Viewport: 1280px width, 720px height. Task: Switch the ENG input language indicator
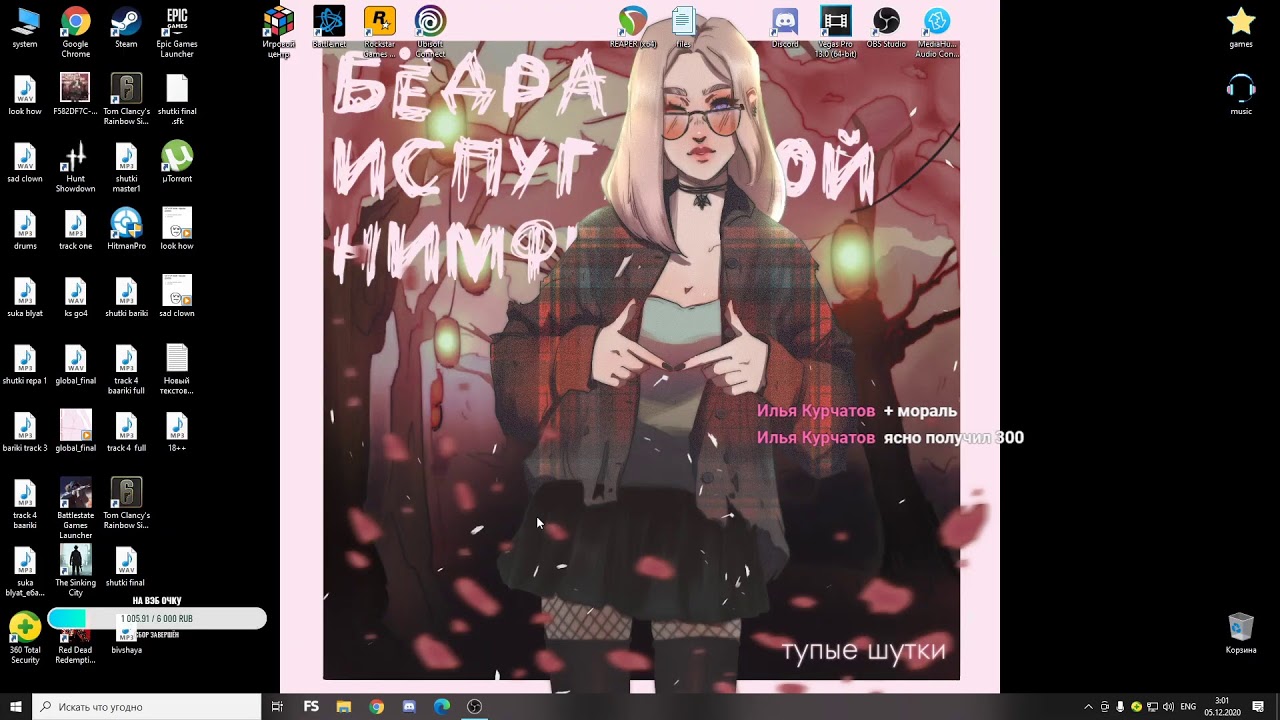point(1188,707)
